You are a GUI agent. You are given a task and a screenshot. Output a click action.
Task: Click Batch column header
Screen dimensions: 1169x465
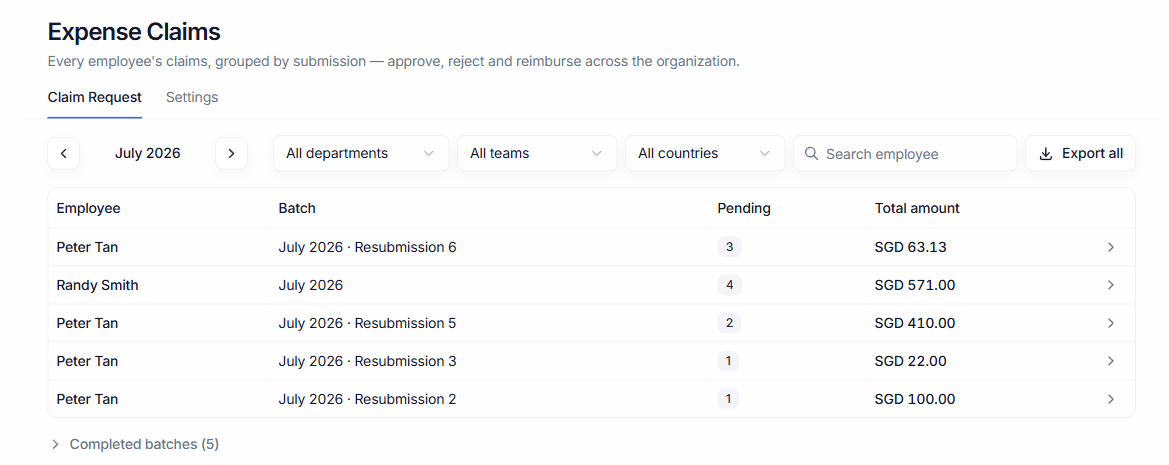pos(297,209)
